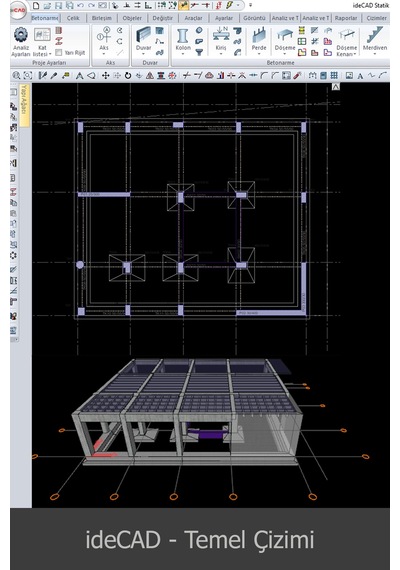Switch to the Çelik ribbon tab
This screenshot has height=570, width=400.
(73, 18)
